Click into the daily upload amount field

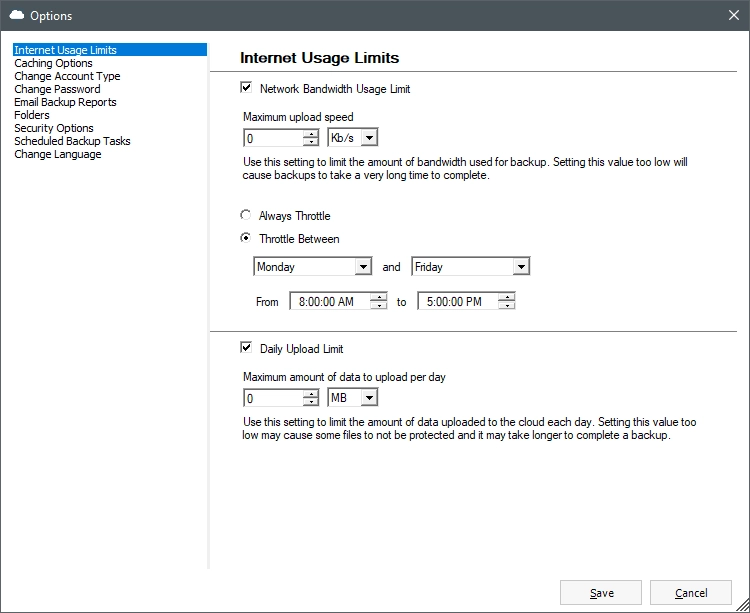click(274, 398)
